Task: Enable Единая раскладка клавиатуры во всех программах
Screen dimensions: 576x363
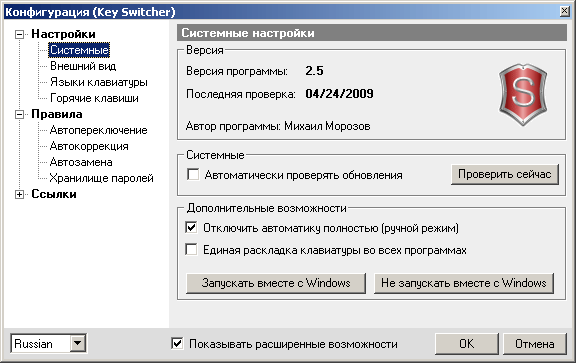Action: [x=191, y=249]
